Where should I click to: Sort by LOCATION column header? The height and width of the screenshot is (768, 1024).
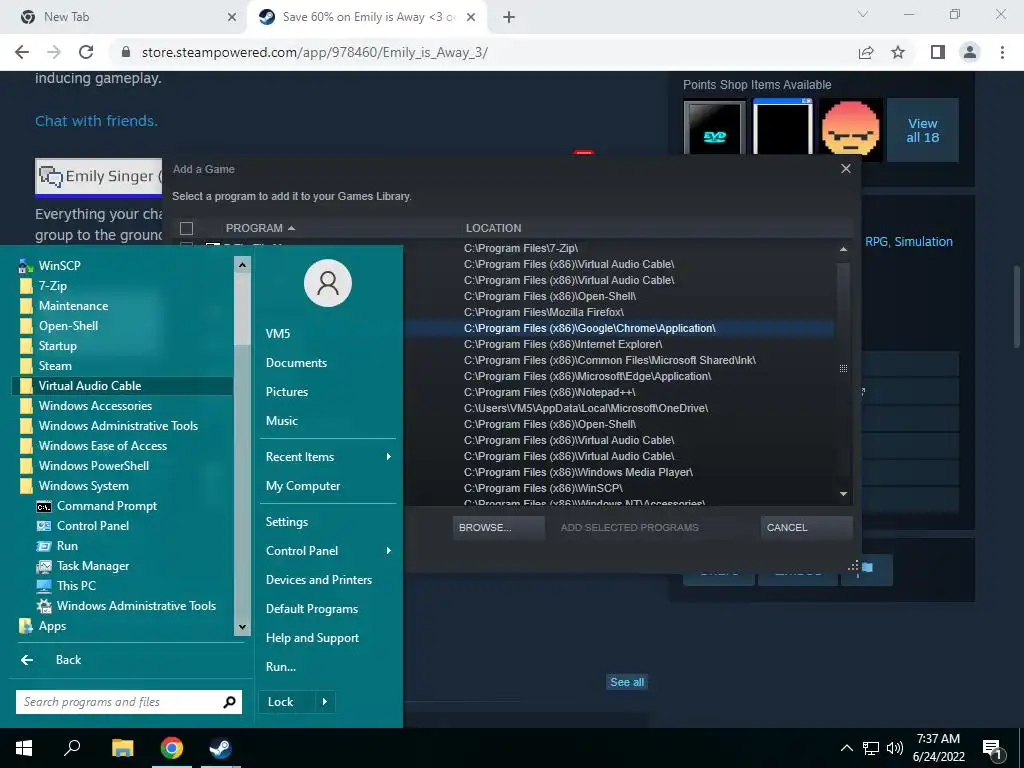[x=493, y=228]
